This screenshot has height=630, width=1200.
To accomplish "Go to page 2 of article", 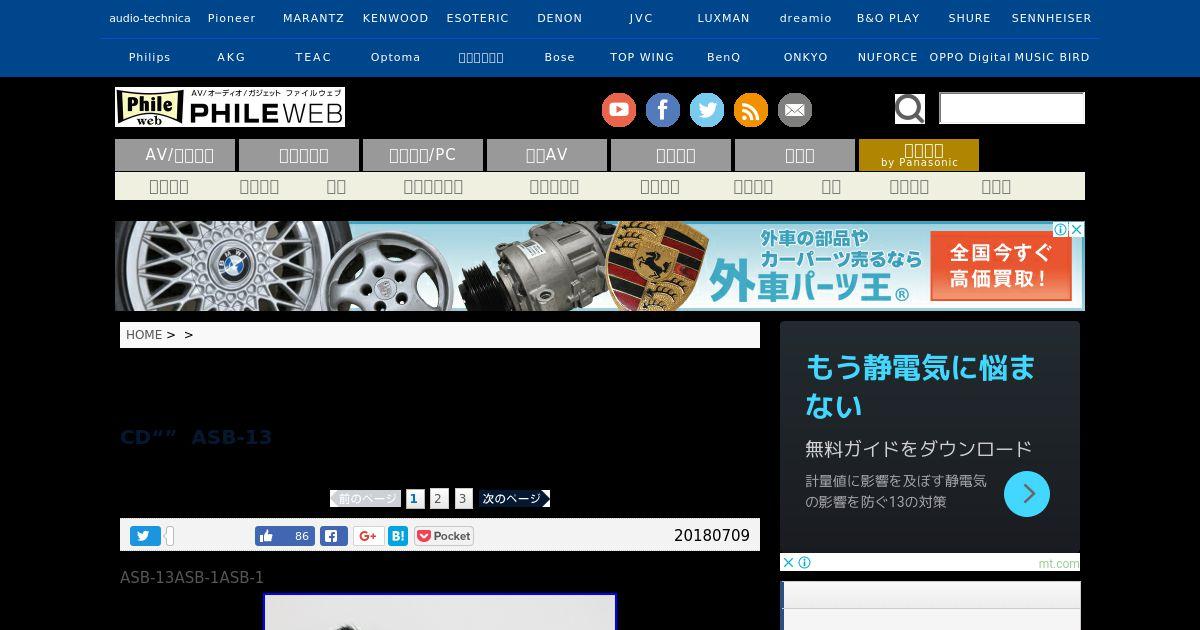I will pyautogui.click(x=438, y=498).
